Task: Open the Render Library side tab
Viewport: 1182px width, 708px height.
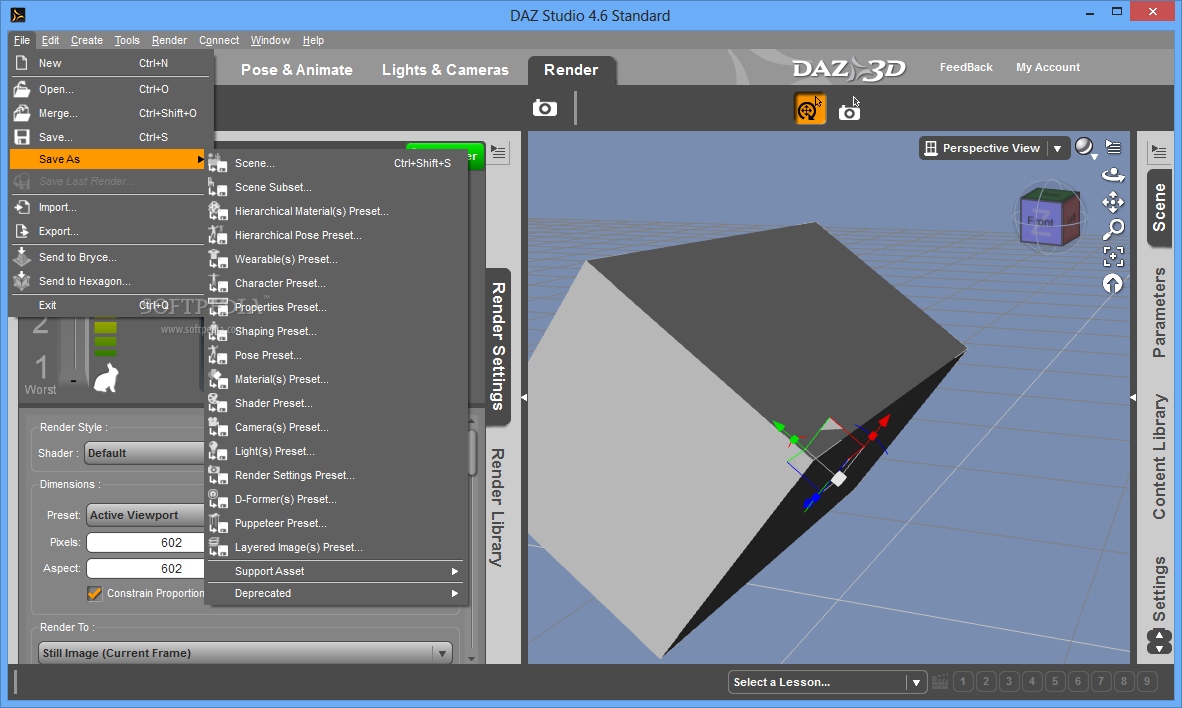Action: pyautogui.click(x=498, y=507)
